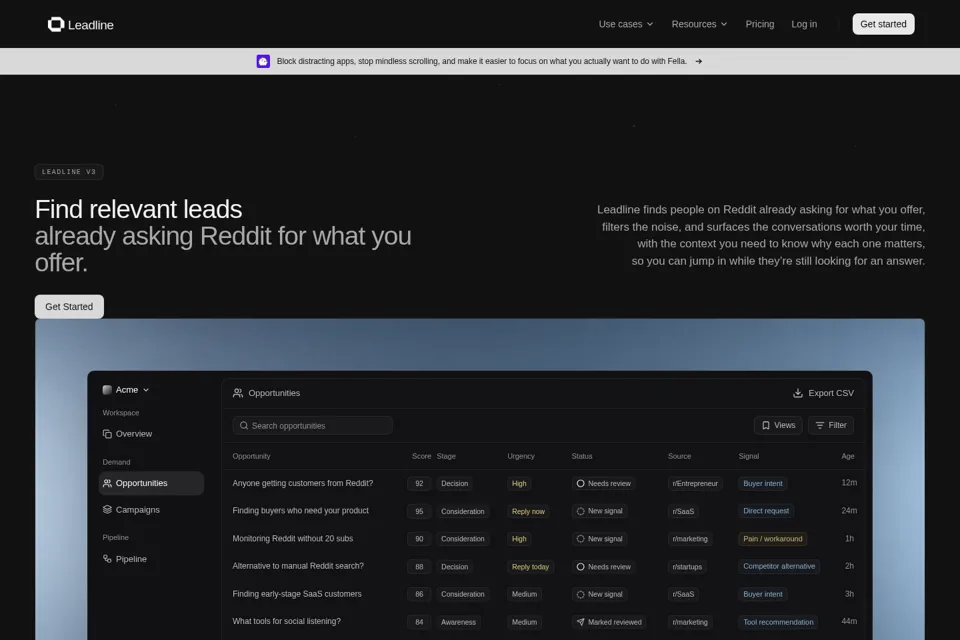
Task: Click "Alternative to manual Reddit search?" row
Action: [544, 567]
